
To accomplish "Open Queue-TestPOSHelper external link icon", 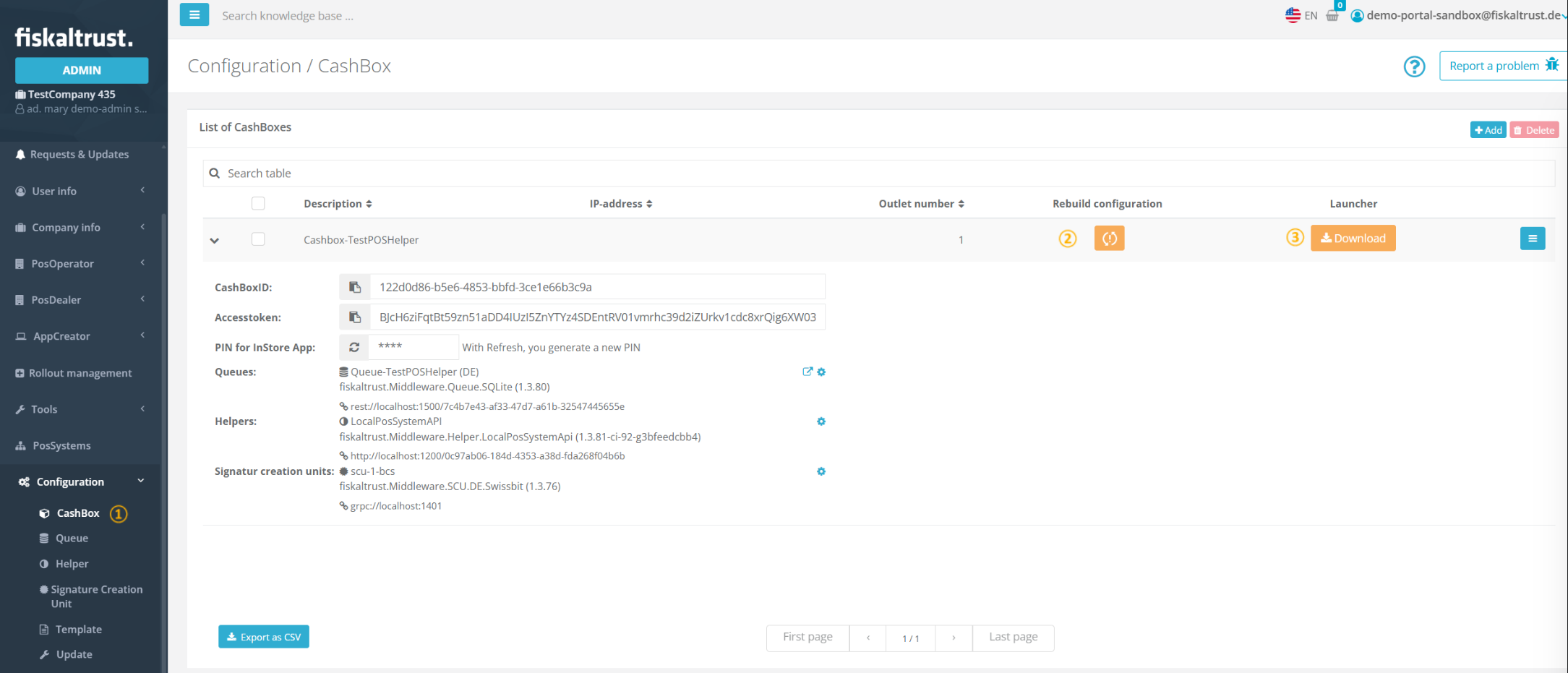I will pos(807,372).
